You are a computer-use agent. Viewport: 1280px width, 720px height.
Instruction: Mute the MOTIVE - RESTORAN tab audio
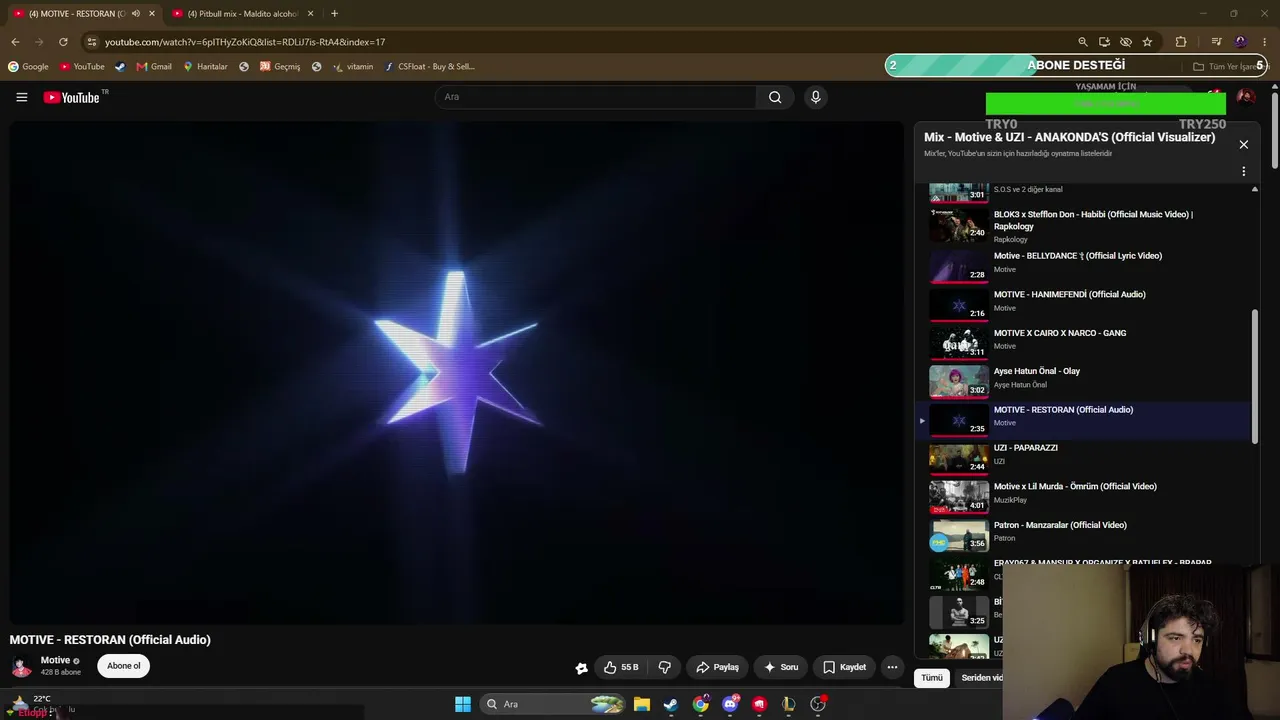(136, 14)
